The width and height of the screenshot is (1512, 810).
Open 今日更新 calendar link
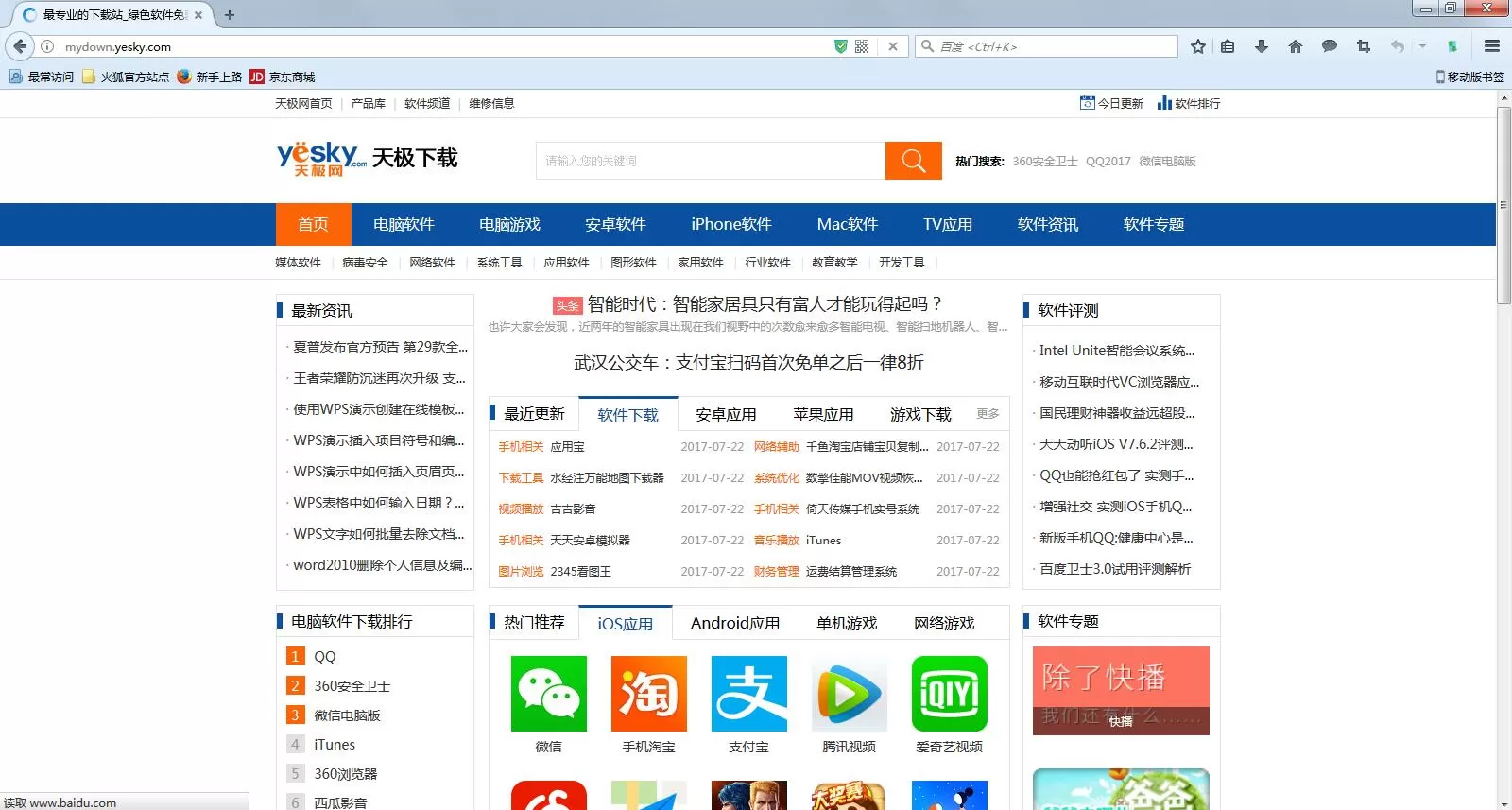coord(1111,103)
